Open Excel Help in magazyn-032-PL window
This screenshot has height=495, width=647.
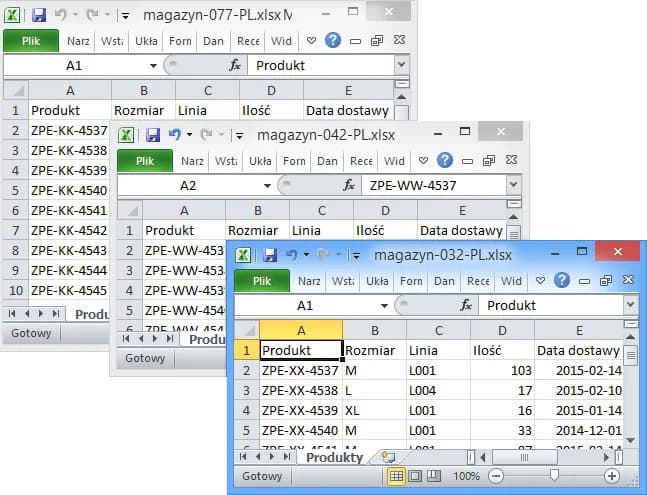[x=562, y=281]
